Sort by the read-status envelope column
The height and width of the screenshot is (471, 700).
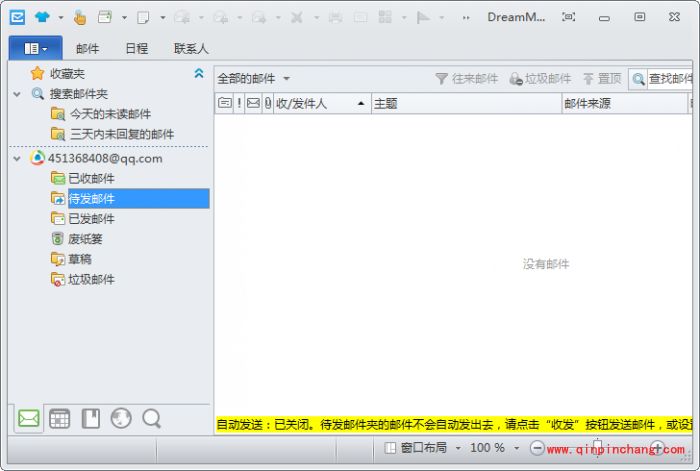(253, 104)
